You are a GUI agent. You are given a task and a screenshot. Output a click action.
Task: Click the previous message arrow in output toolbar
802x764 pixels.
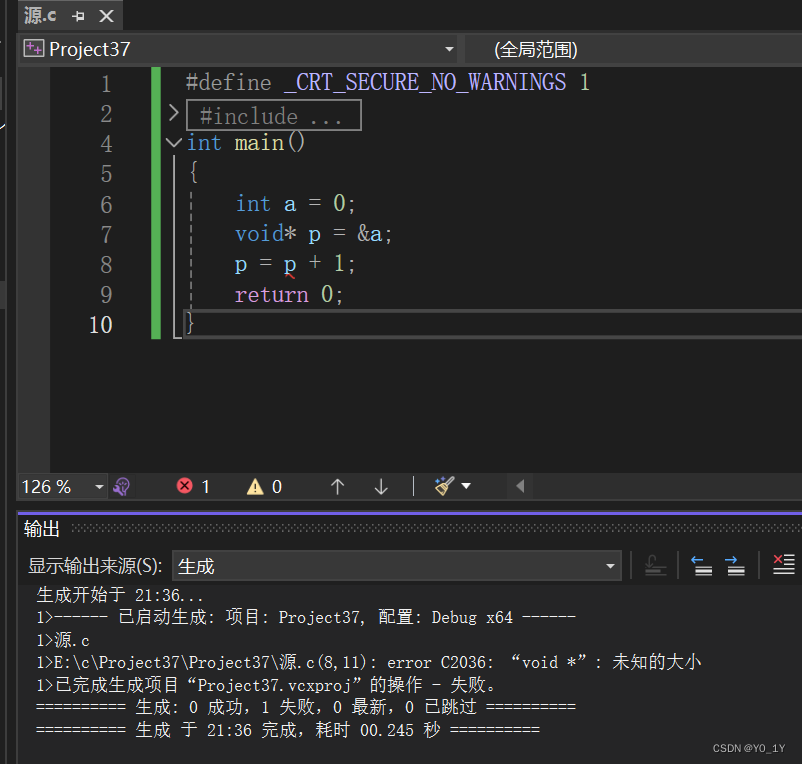pos(701,565)
